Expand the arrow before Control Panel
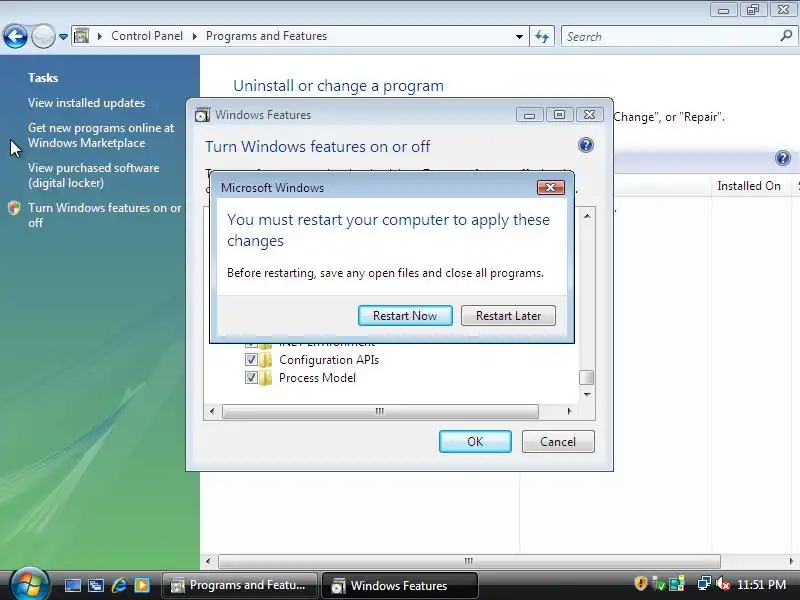Screen dimensions: 800x600 pyautogui.click(x=100, y=36)
